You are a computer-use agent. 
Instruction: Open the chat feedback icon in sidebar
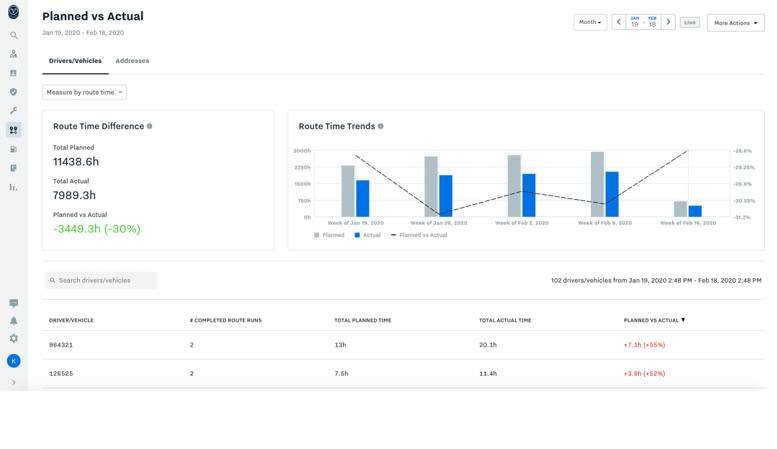coord(13,303)
